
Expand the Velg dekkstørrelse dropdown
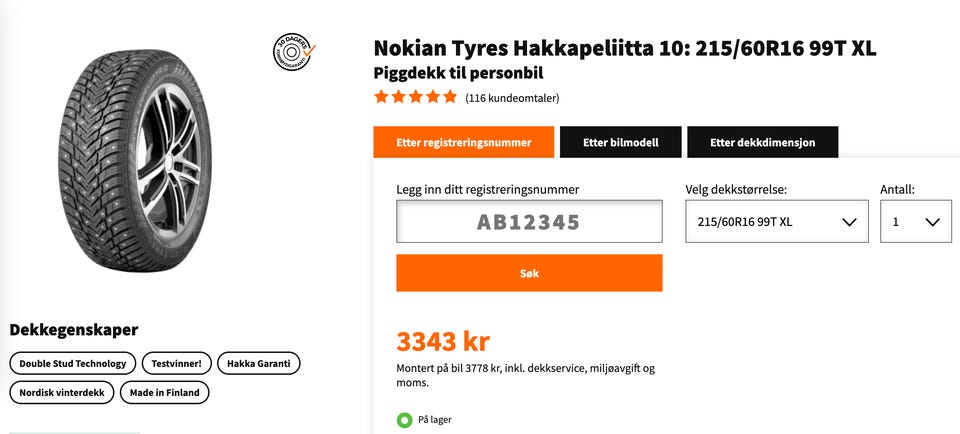coord(776,221)
